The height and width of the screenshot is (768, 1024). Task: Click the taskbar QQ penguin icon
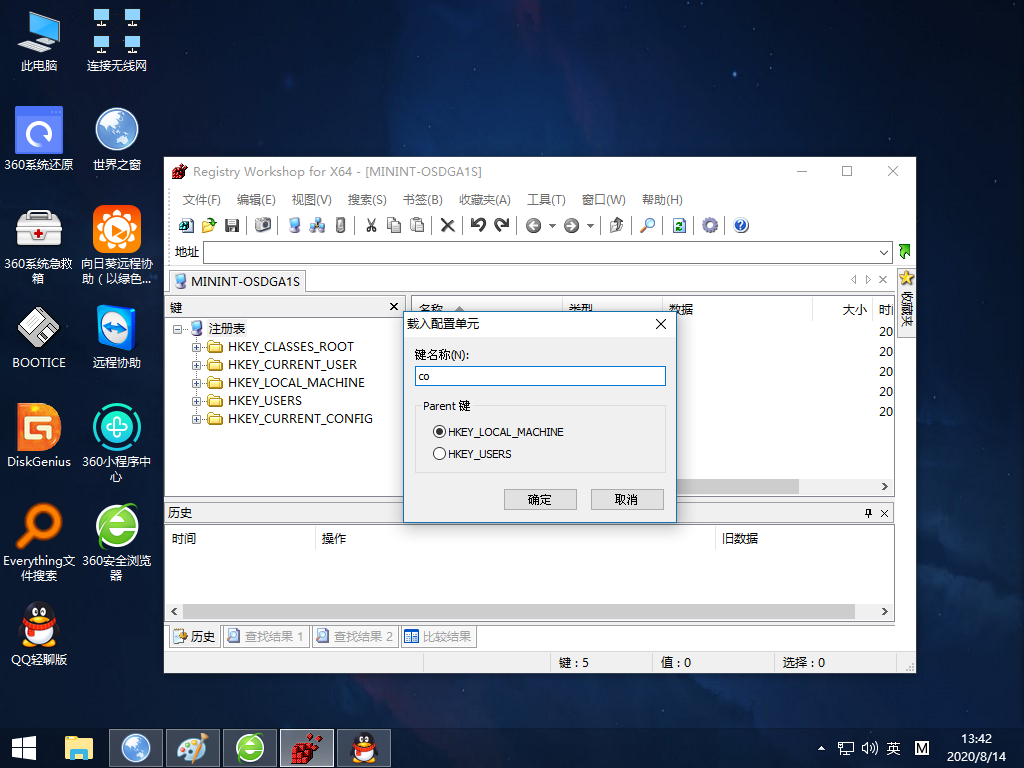pos(364,748)
